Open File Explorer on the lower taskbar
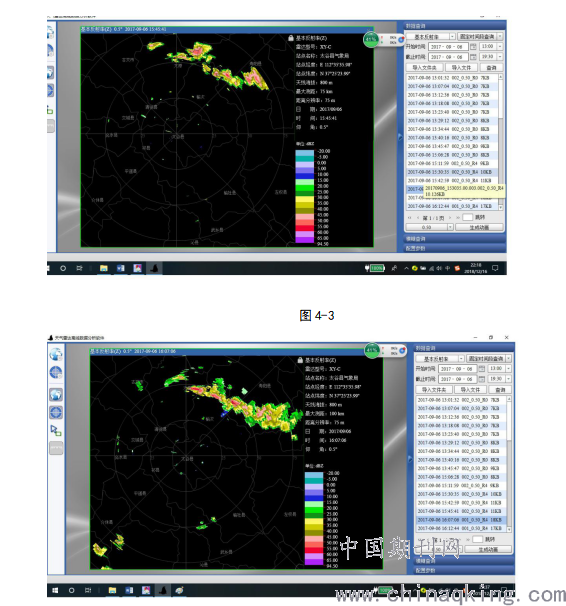 112,590
